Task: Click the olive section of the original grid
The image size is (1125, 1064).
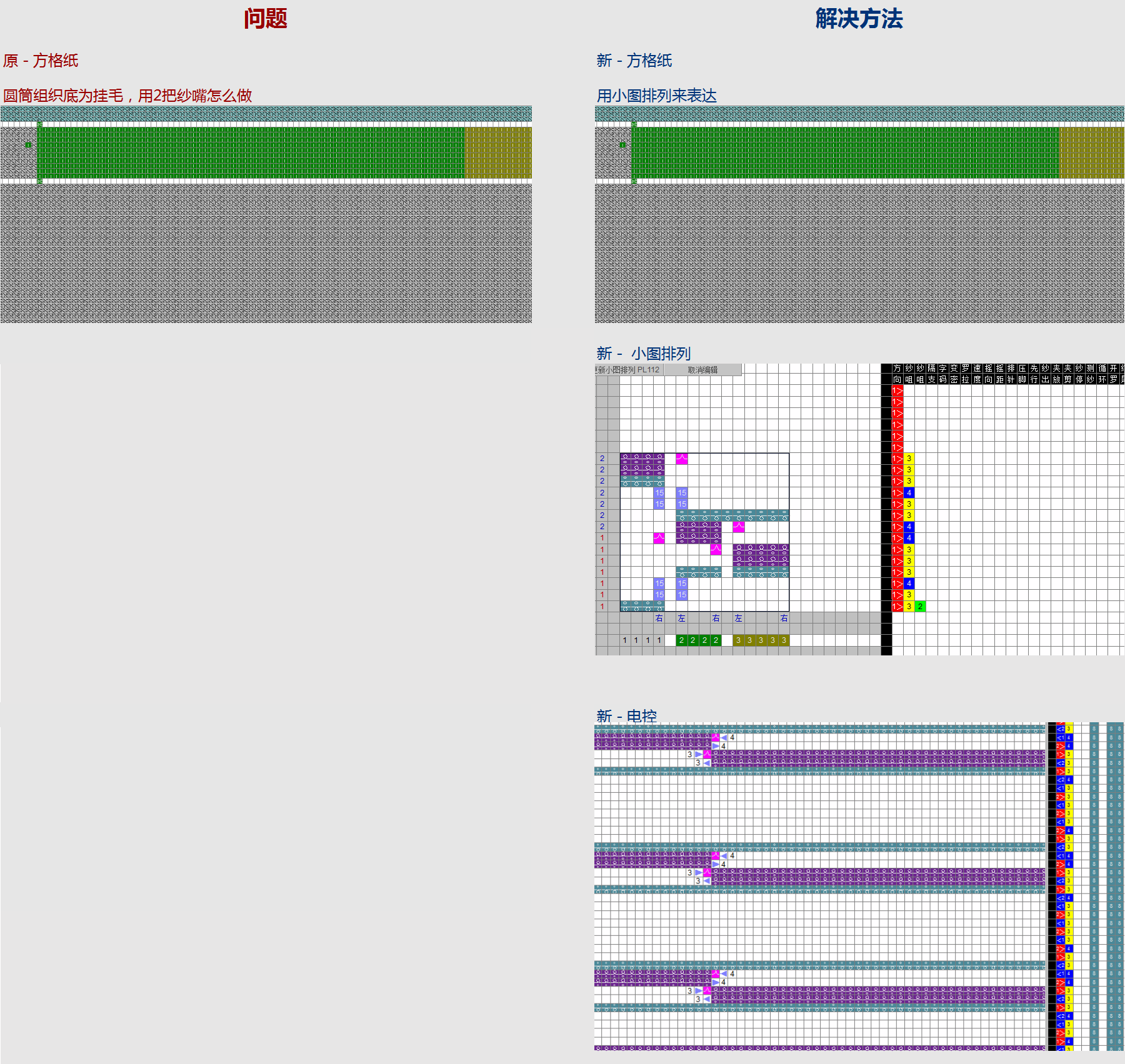Action: click(x=498, y=152)
